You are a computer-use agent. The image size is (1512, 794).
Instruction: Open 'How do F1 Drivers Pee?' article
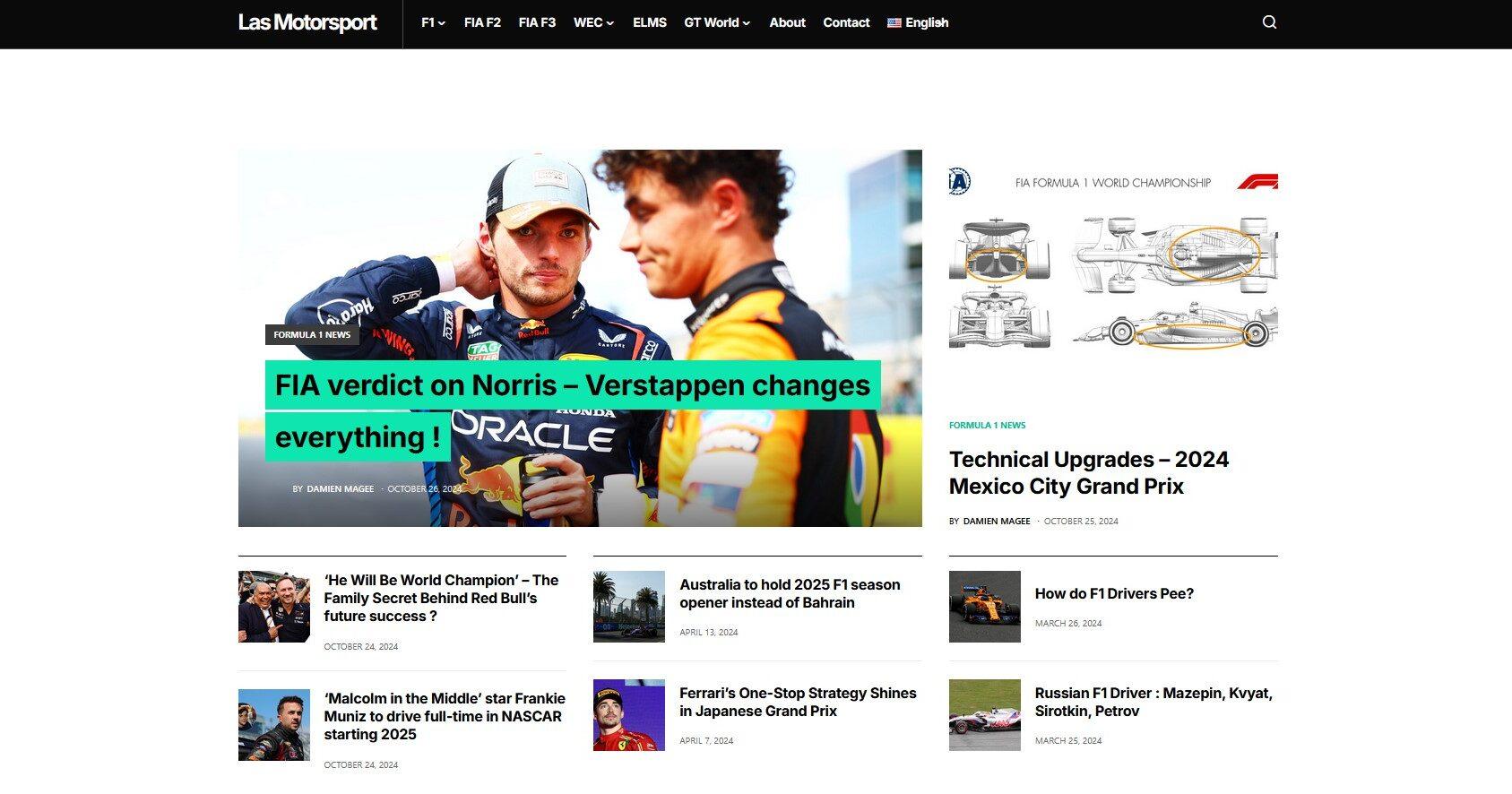coord(1114,594)
